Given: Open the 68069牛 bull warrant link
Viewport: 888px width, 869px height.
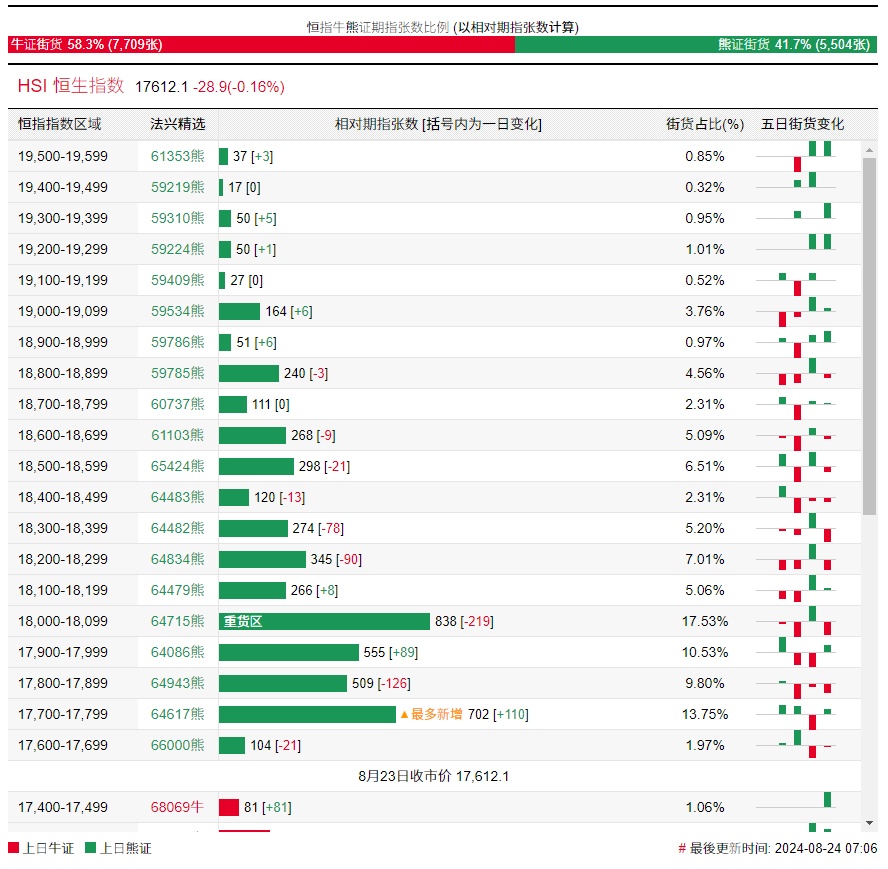Looking at the screenshot, I should [x=178, y=807].
